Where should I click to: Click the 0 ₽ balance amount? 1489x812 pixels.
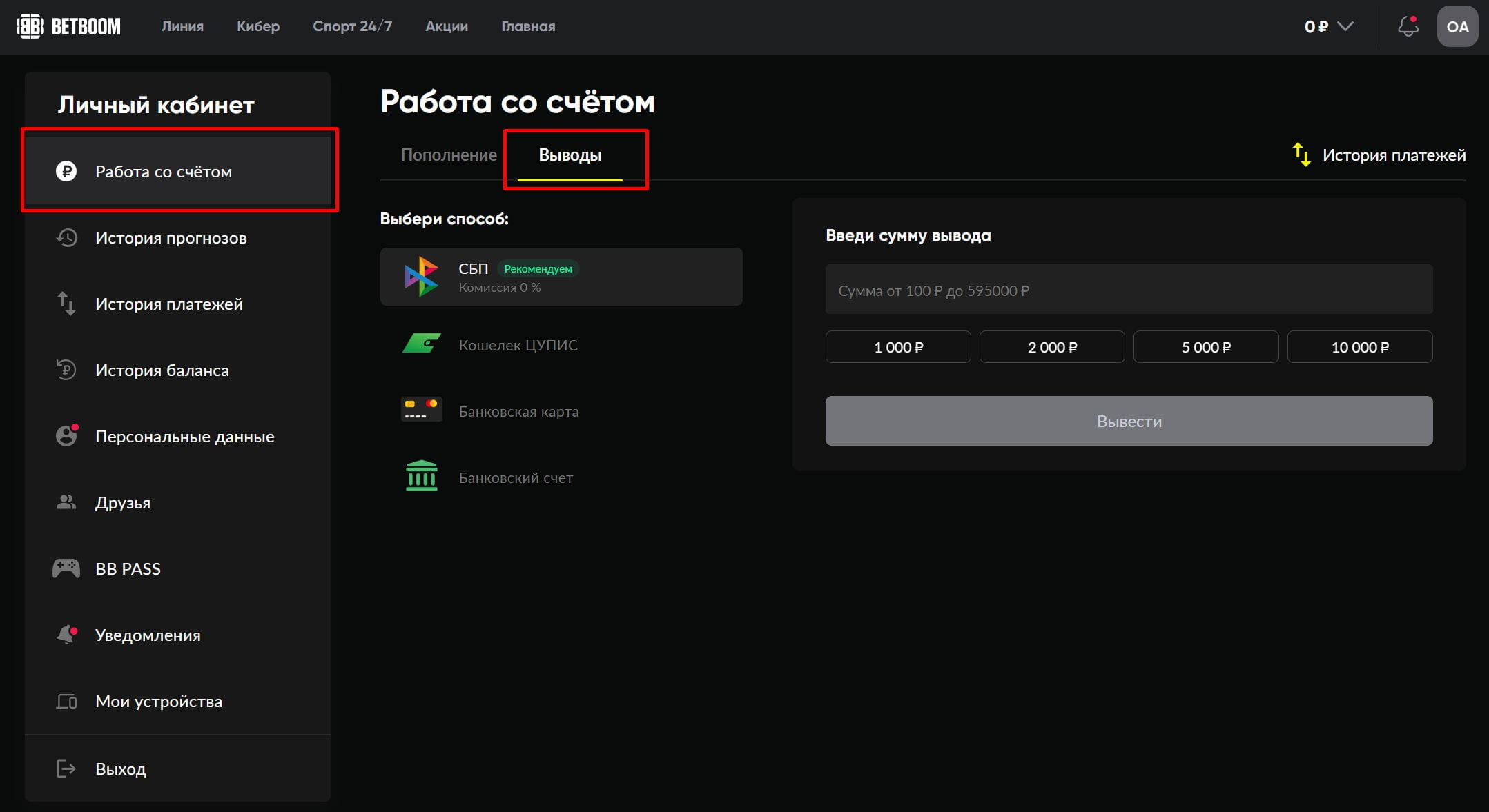click(1316, 26)
